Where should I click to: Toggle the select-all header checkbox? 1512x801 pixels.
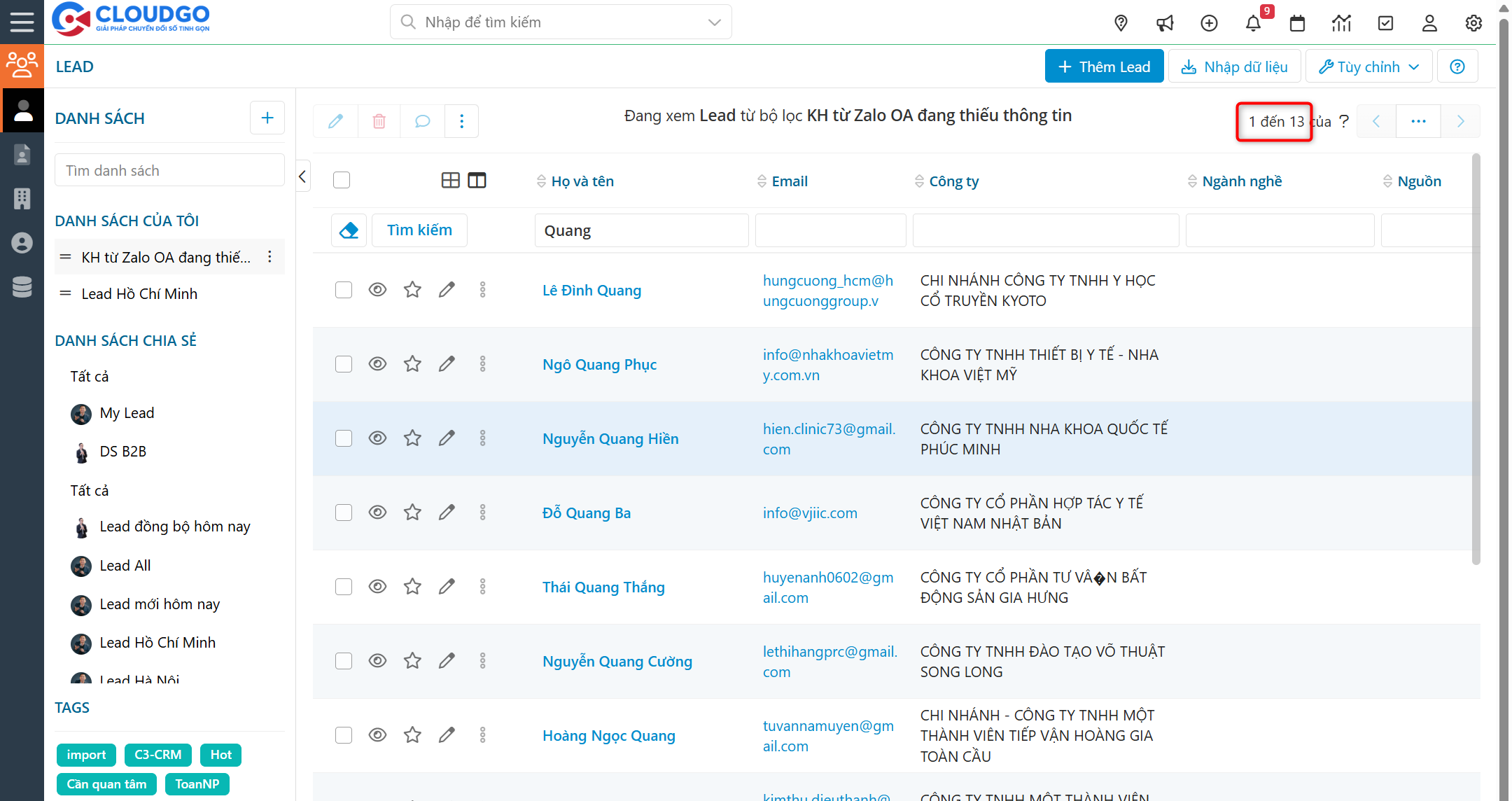point(342,181)
